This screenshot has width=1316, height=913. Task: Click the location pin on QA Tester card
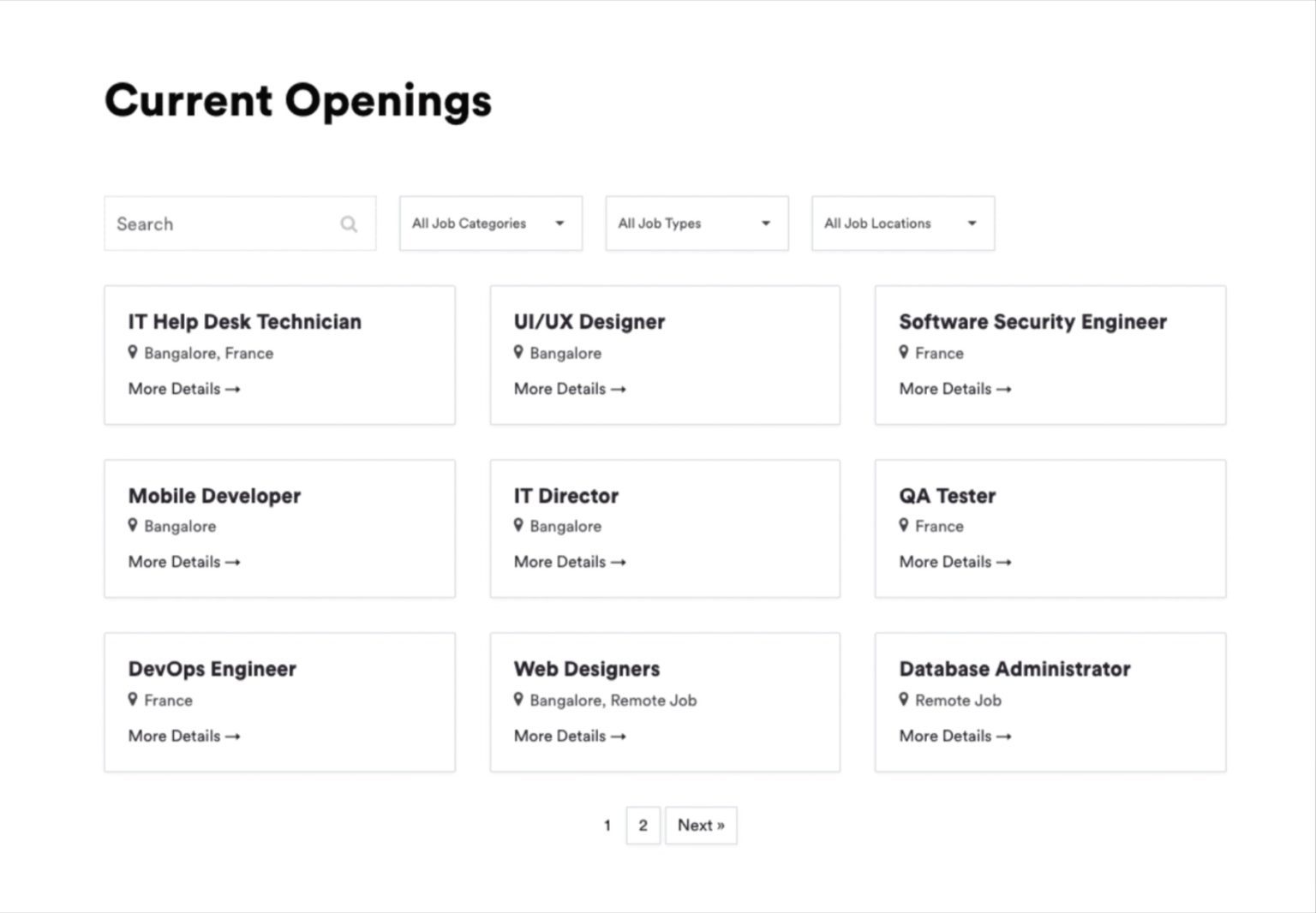click(905, 526)
